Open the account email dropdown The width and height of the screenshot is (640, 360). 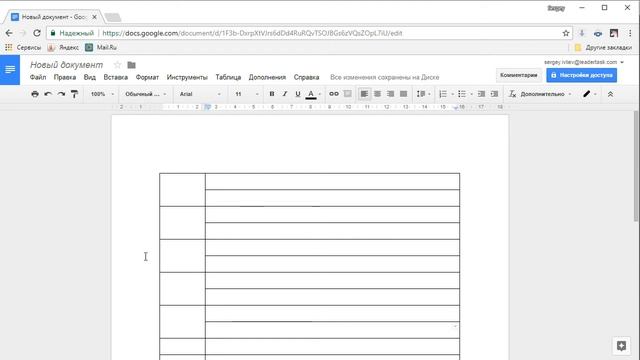[584, 62]
